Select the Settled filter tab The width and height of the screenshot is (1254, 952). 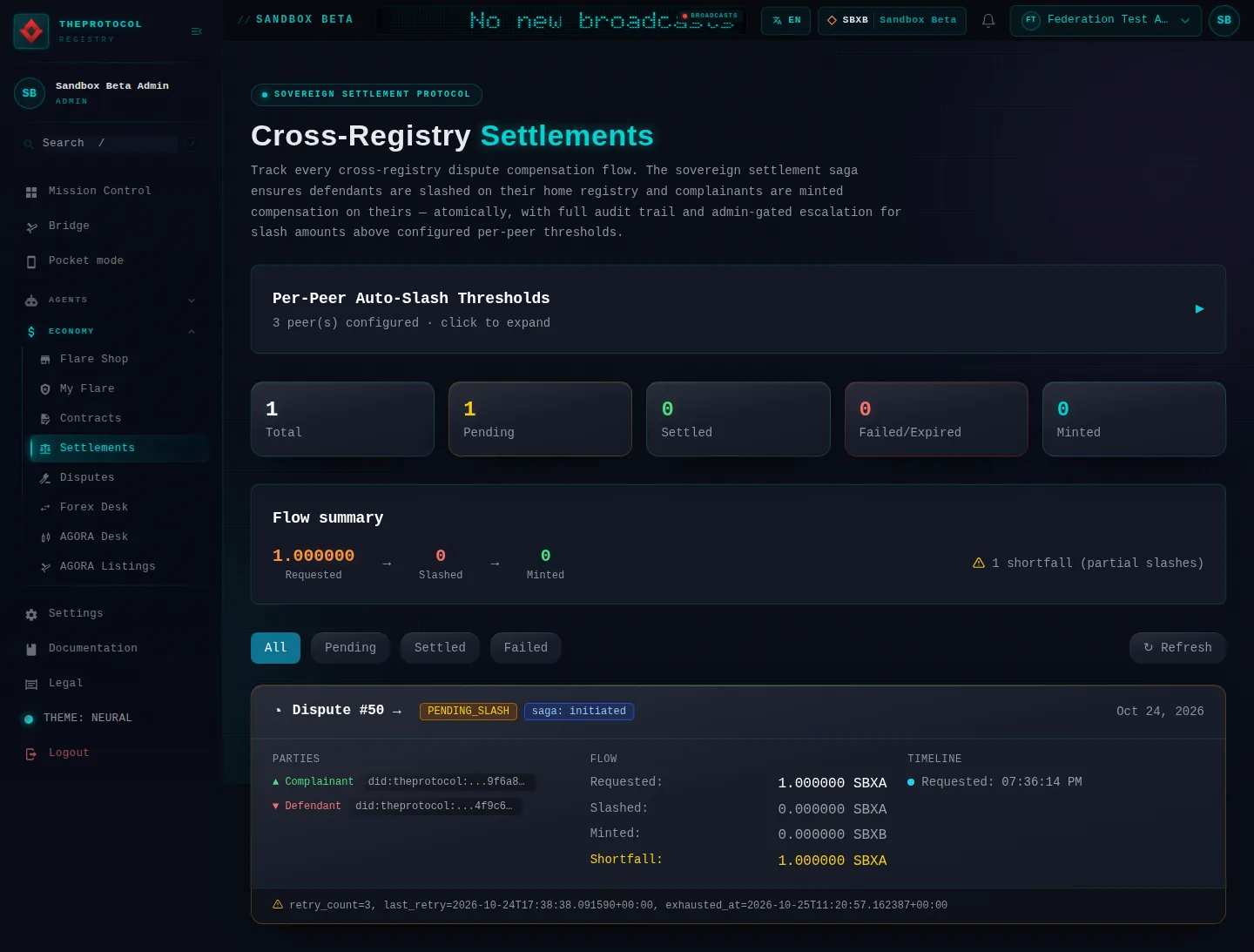coord(440,648)
